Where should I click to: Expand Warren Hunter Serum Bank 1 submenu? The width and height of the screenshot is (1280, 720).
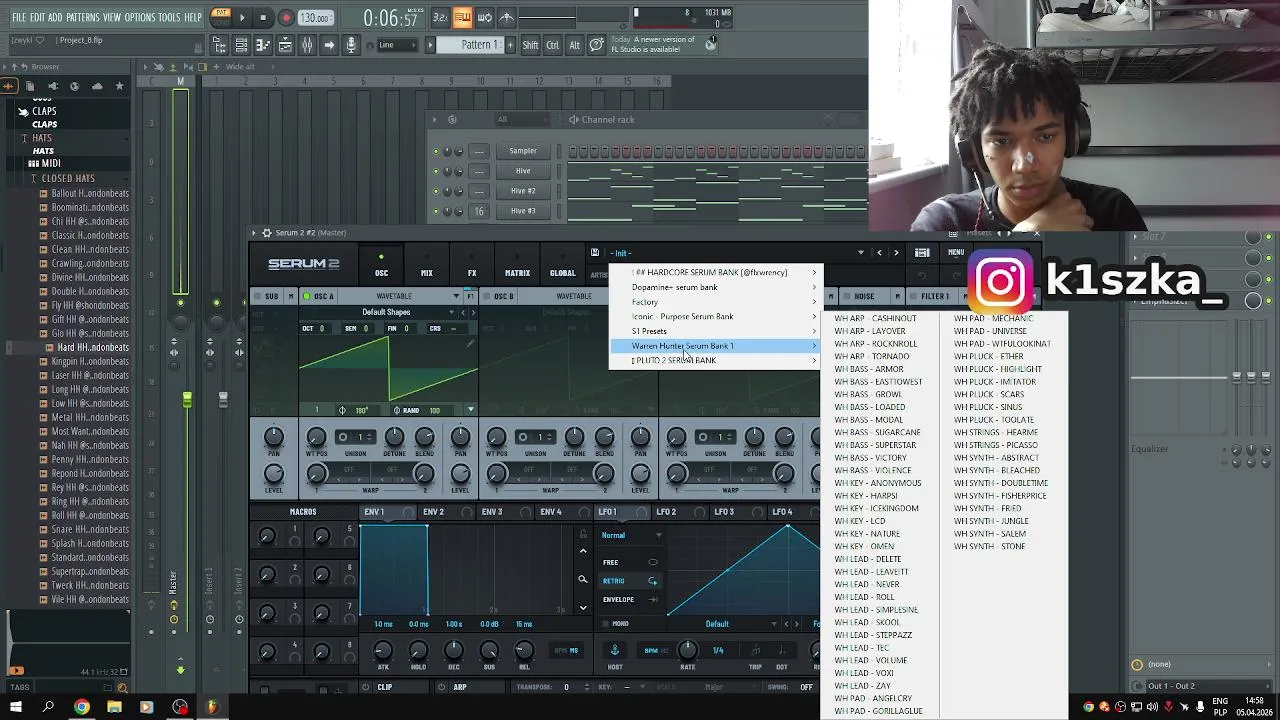[715, 346]
